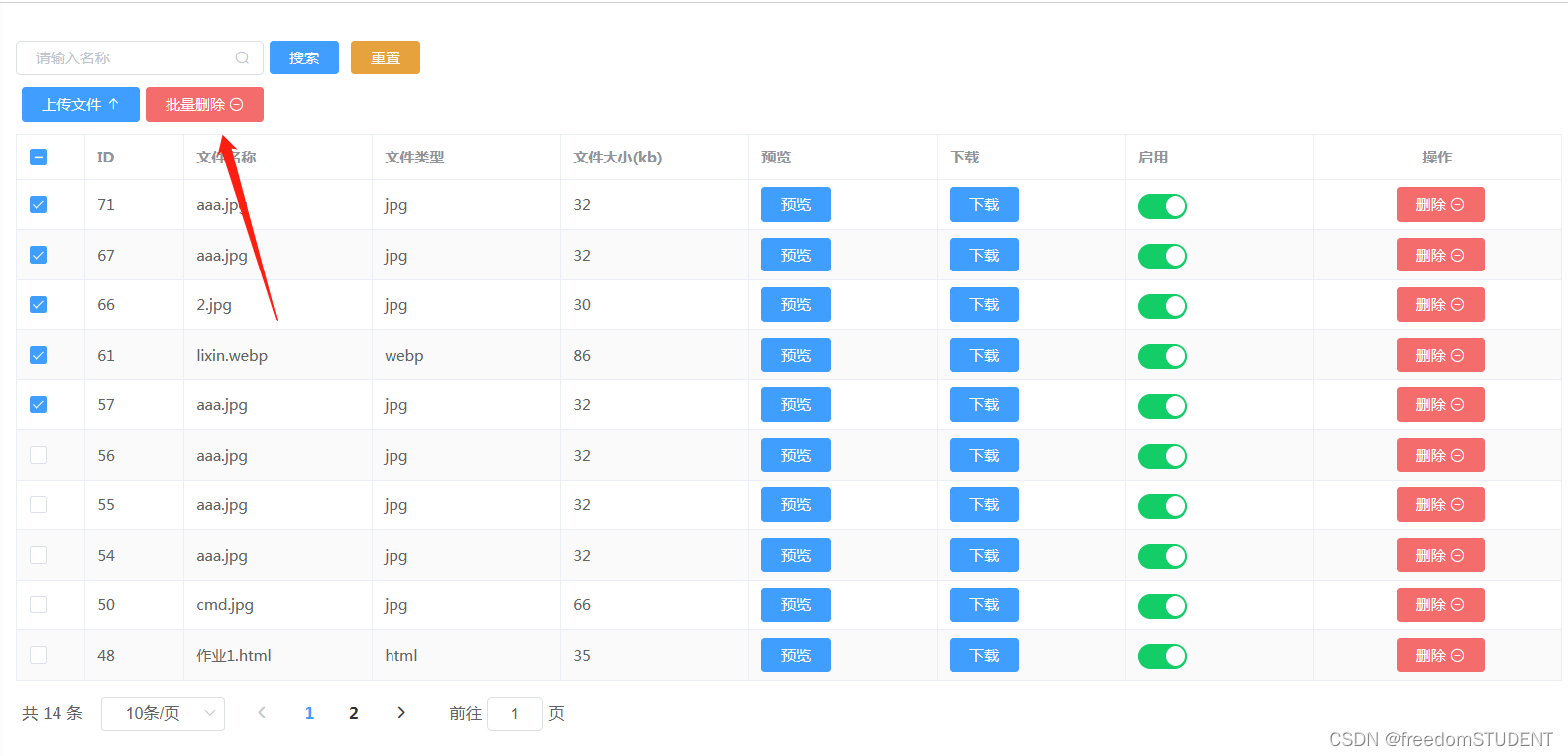Image resolution: width=1568 pixels, height=756 pixels.
Task: Click the 上传文件 upload button
Action: click(x=80, y=104)
